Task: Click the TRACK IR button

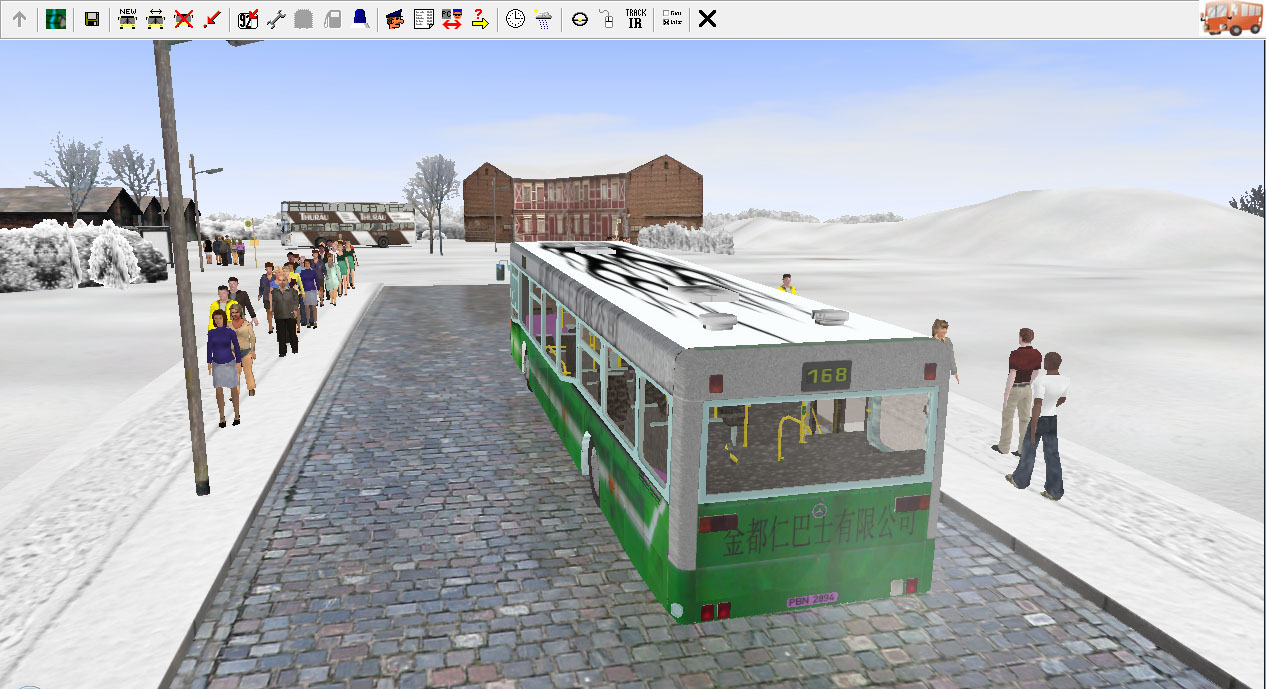Action: point(635,19)
